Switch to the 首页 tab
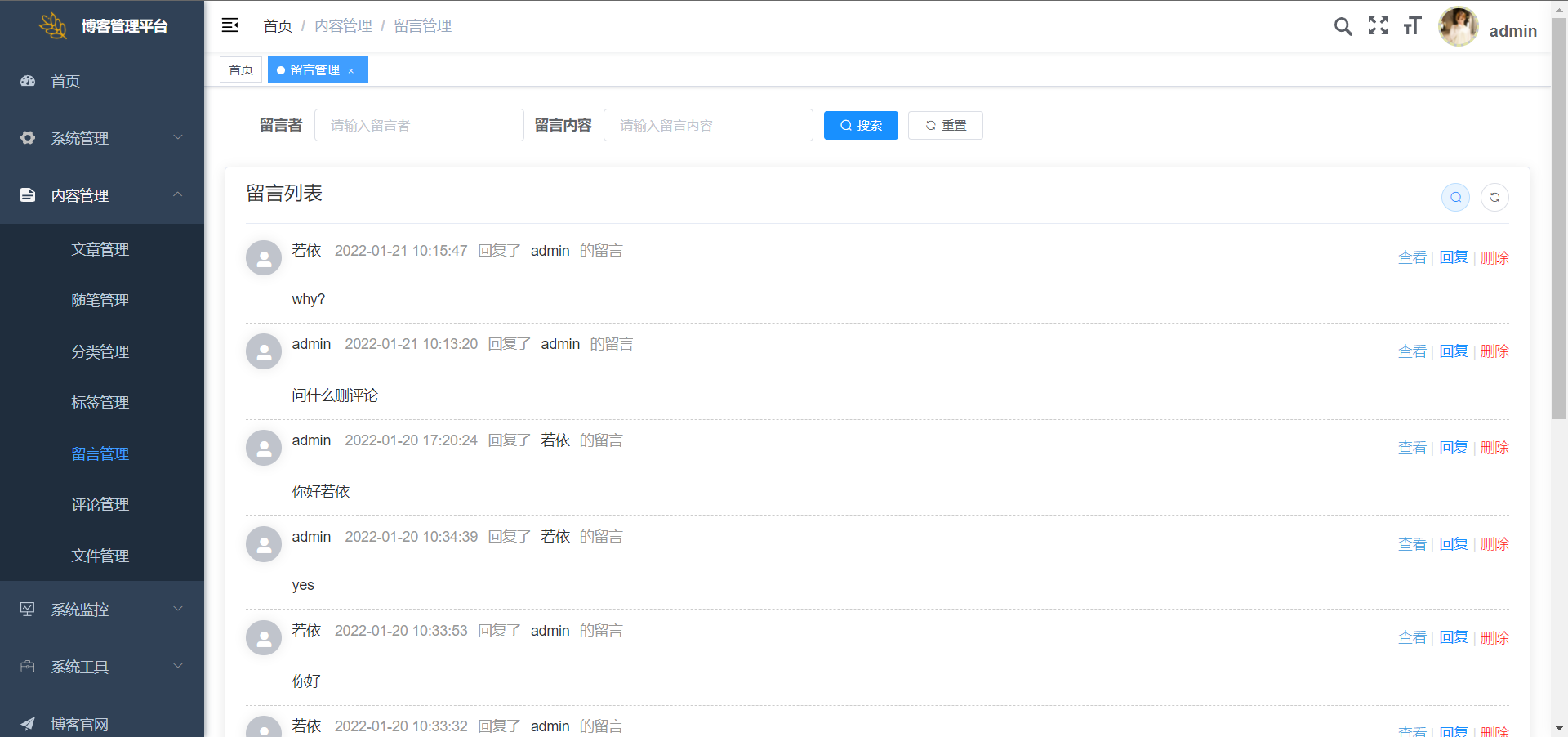 point(241,69)
